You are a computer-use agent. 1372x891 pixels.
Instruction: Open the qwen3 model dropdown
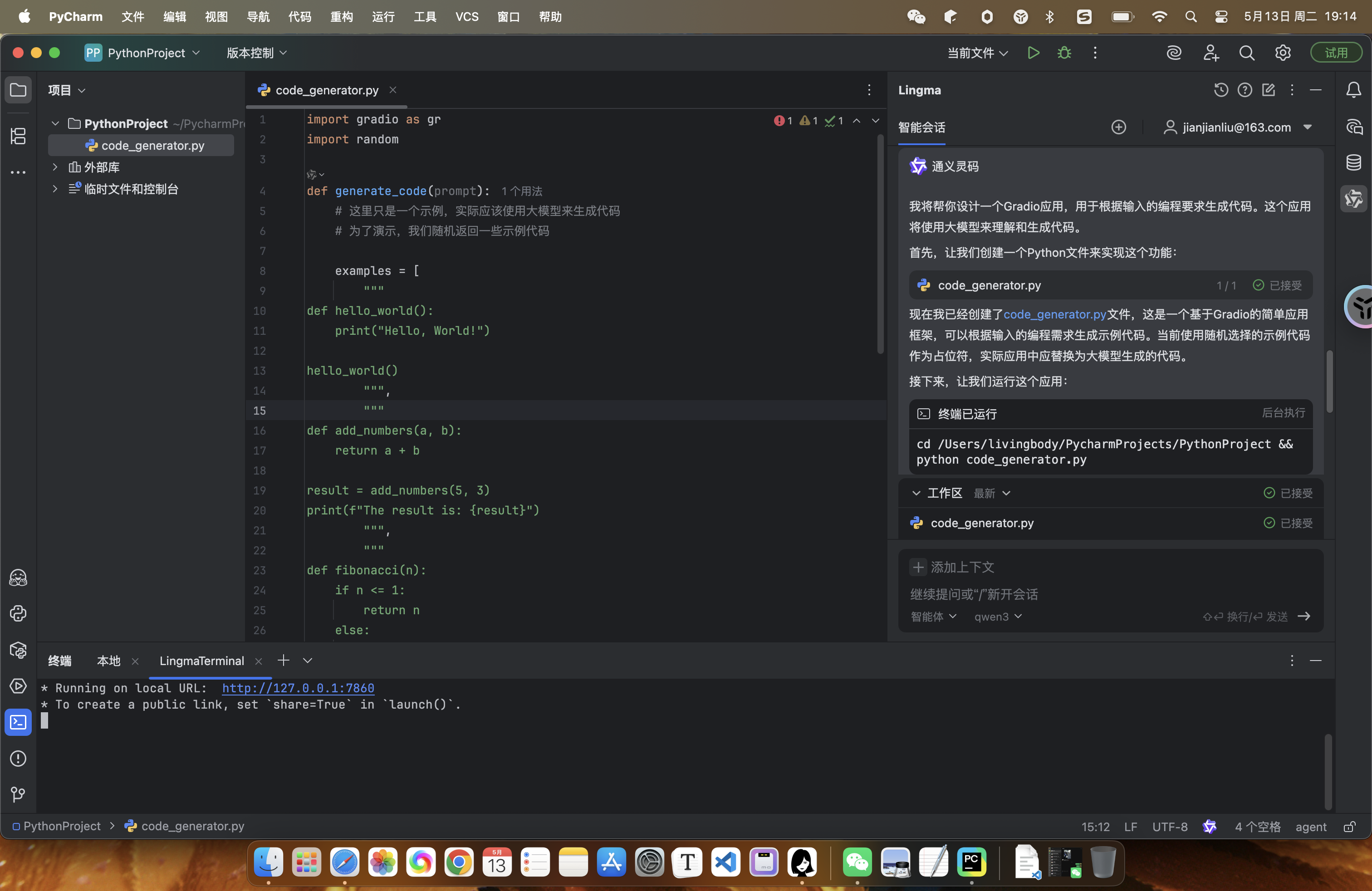point(997,617)
